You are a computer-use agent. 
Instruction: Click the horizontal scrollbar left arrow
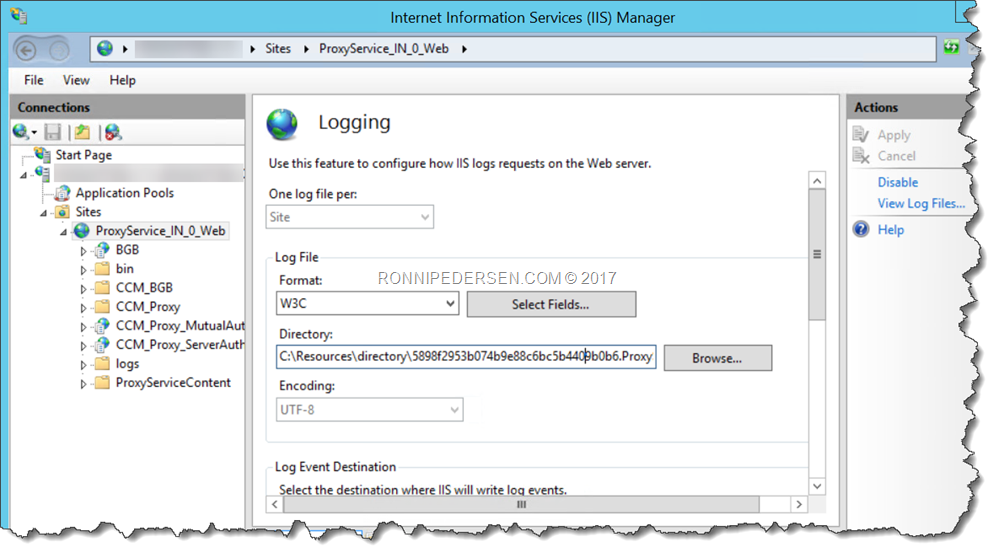(x=275, y=504)
